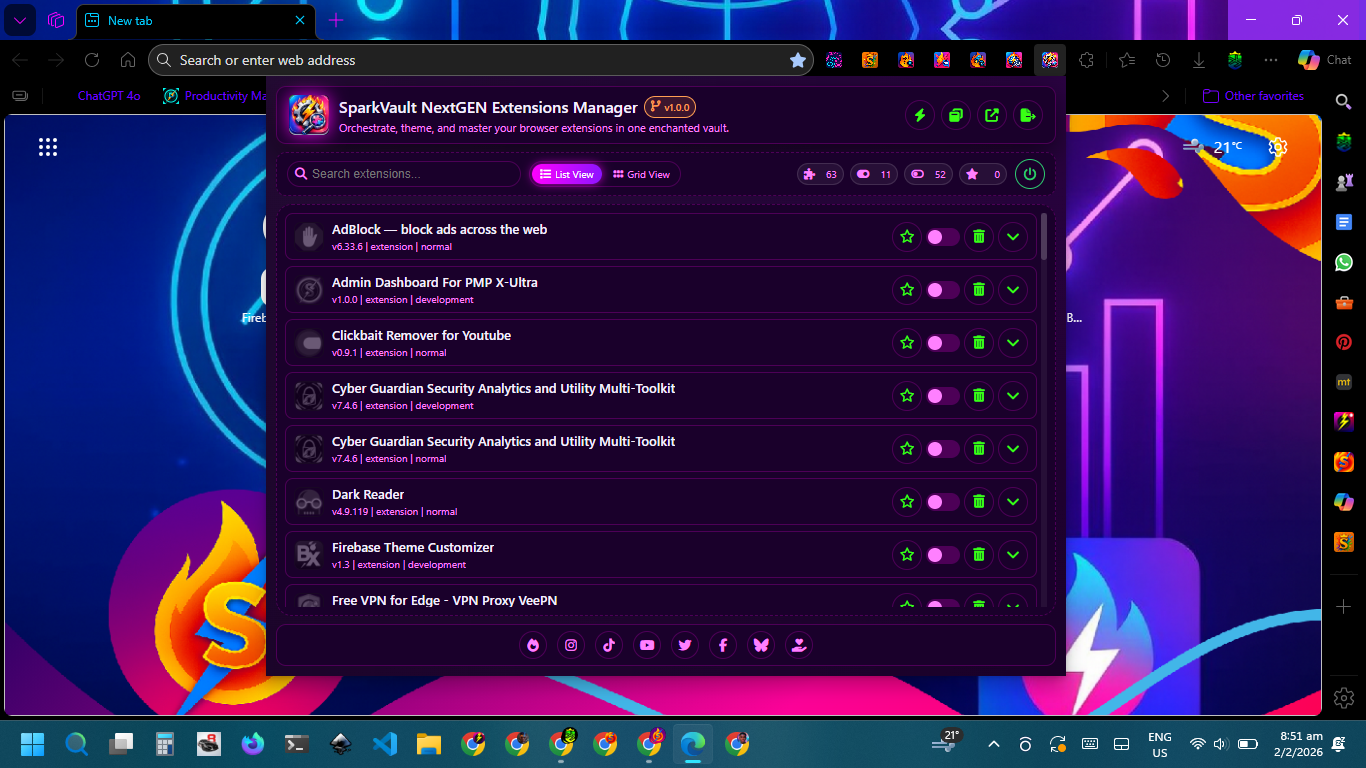
Task: Toggle the AdBlock extension switch
Action: pyautogui.click(x=941, y=237)
